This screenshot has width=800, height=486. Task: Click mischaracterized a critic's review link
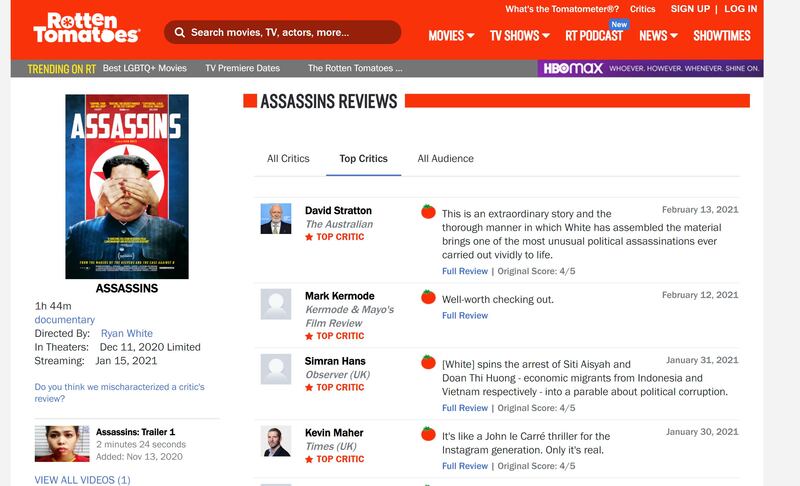pos(119,393)
